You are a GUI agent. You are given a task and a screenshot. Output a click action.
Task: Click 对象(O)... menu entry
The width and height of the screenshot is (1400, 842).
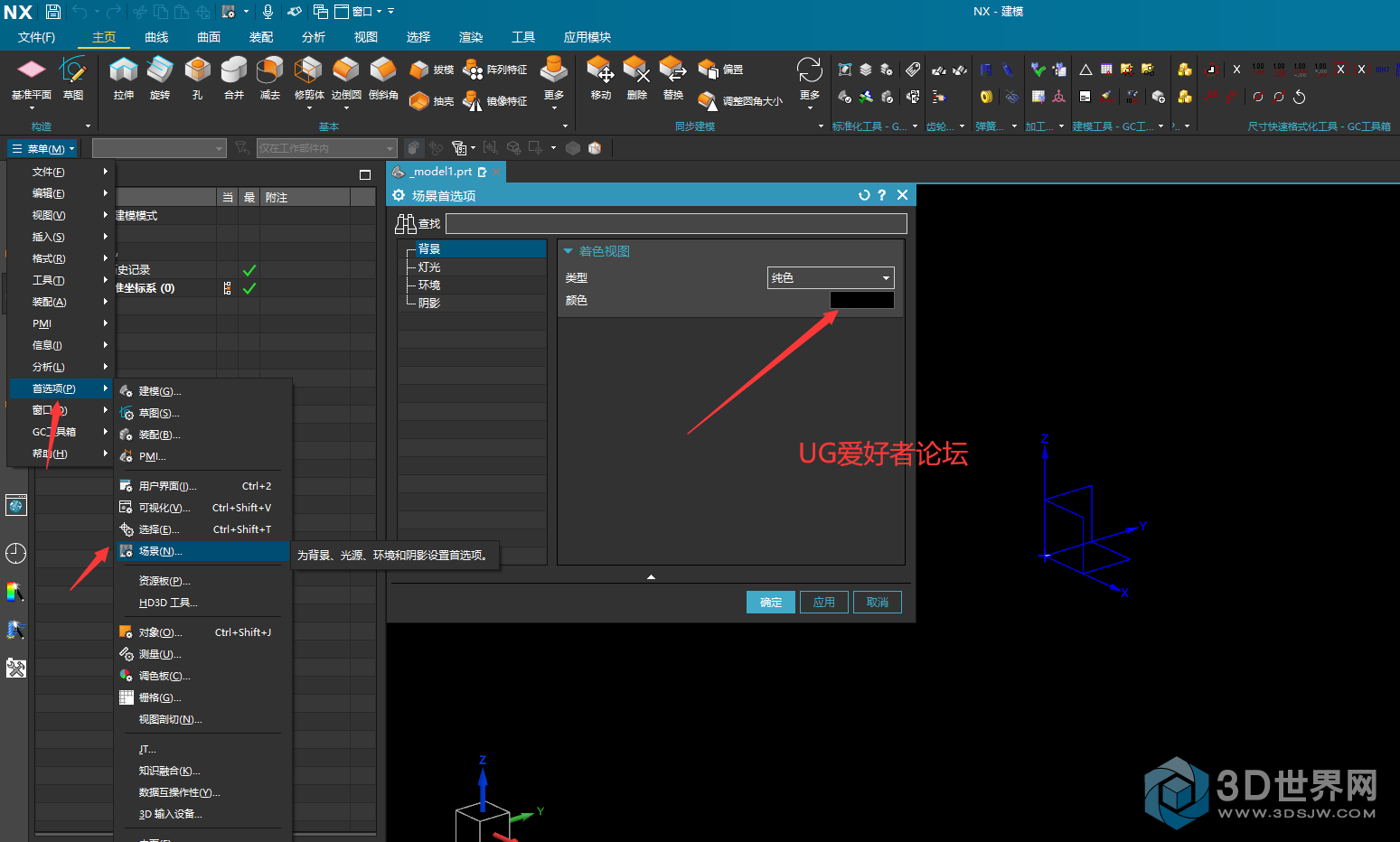tap(202, 632)
